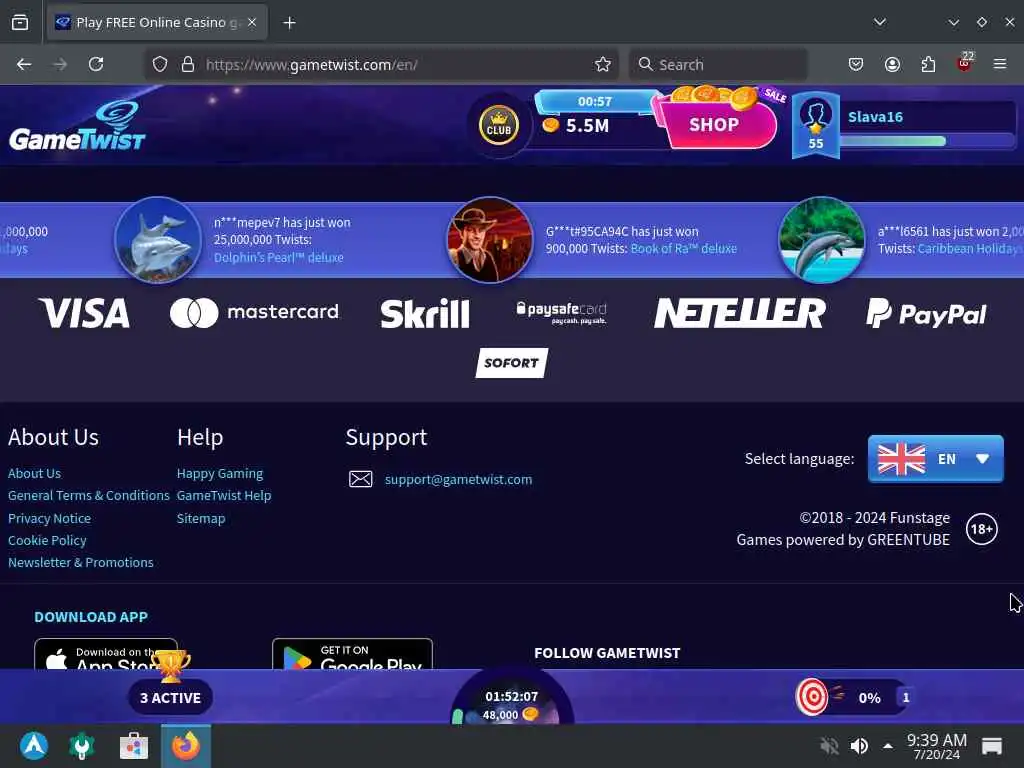Toggle the volume speaker tray icon
The width and height of the screenshot is (1024, 768).
point(859,746)
